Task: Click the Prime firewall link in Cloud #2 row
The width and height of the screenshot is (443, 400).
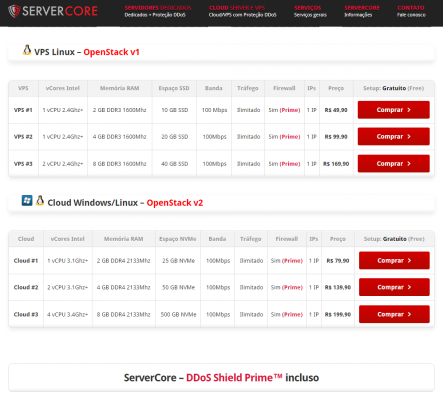Action: 292,287
